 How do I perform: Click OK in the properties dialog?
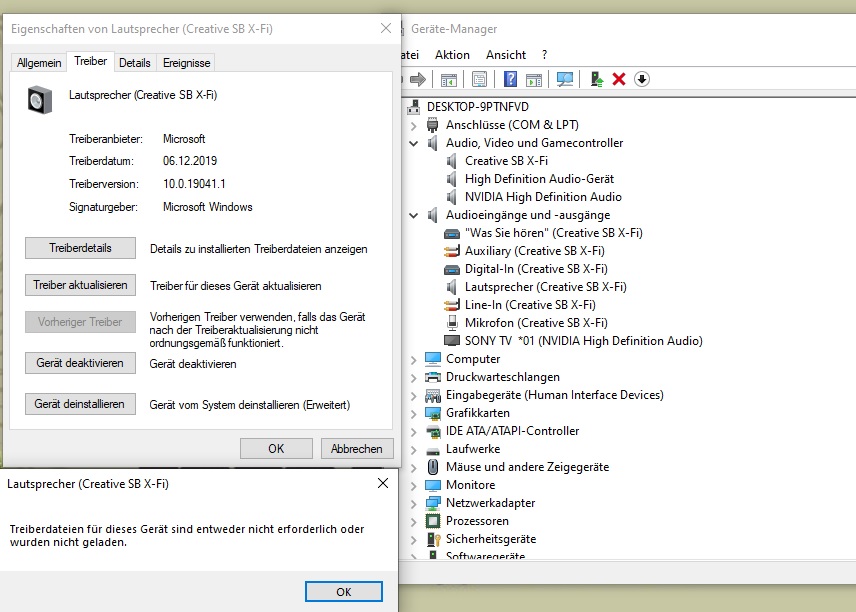276,449
